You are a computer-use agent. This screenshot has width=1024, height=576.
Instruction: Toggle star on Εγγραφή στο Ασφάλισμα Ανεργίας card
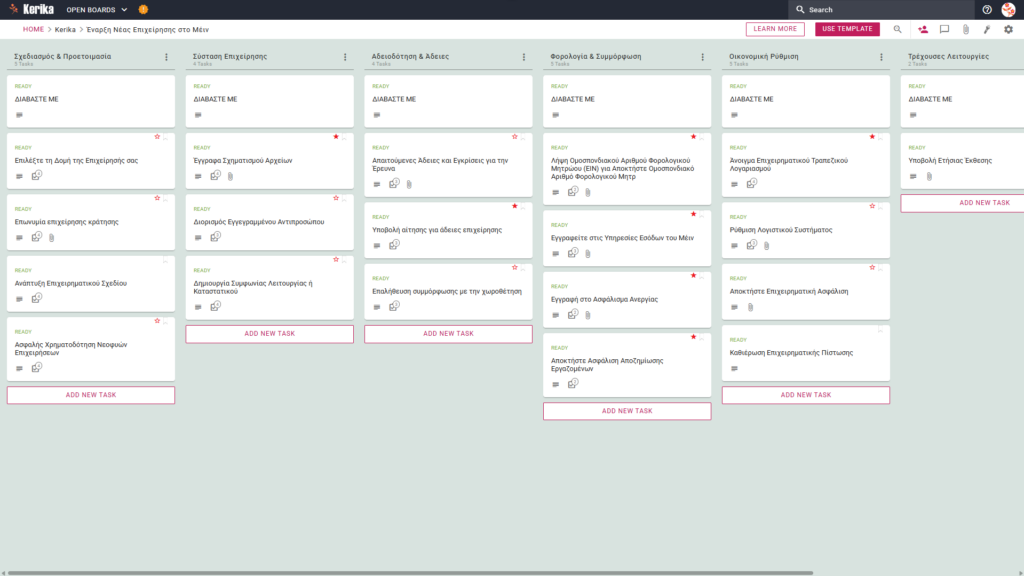click(x=694, y=275)
